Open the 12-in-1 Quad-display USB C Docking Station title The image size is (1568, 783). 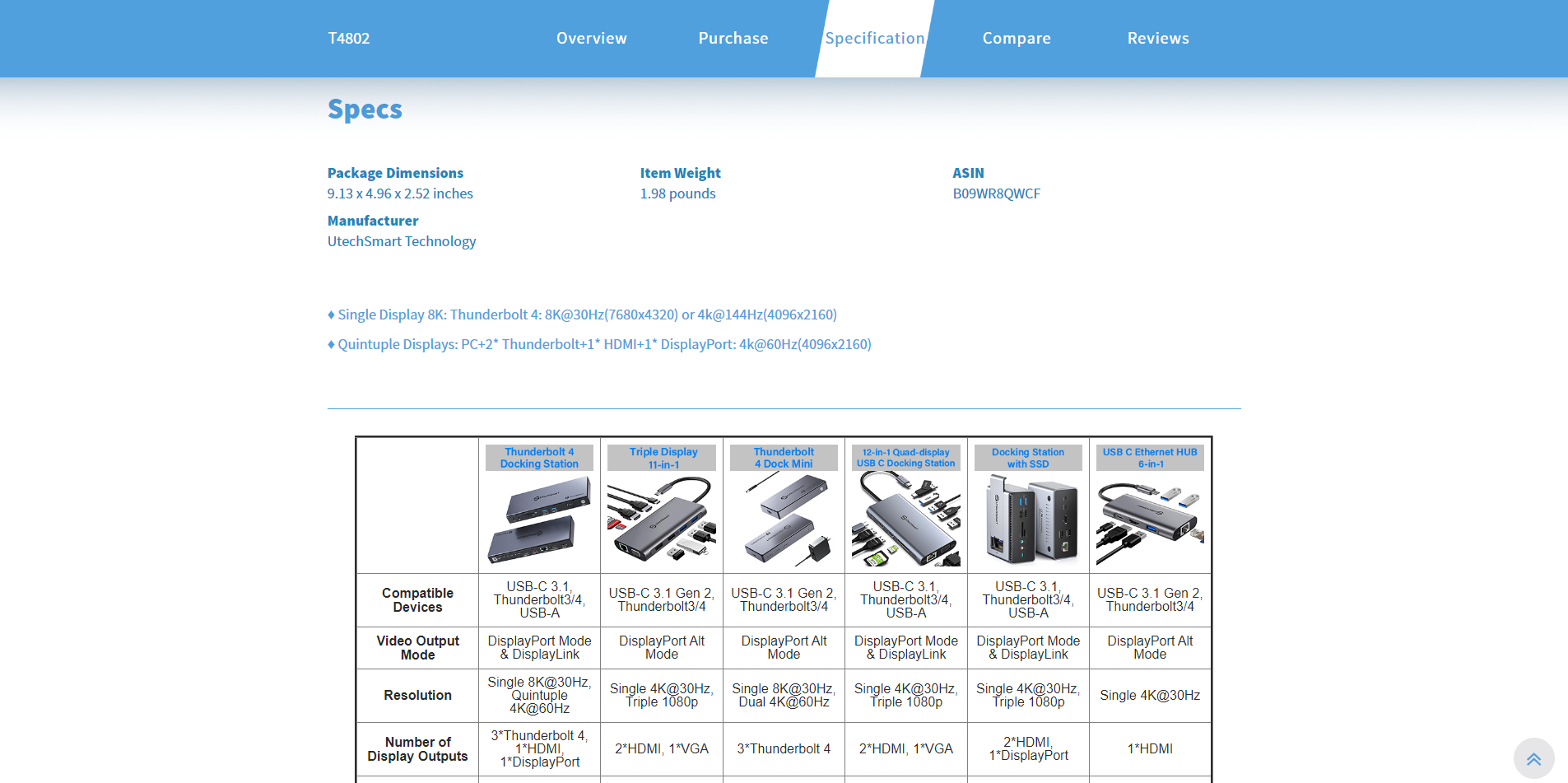pyautogui.click(x=906, y=458)
